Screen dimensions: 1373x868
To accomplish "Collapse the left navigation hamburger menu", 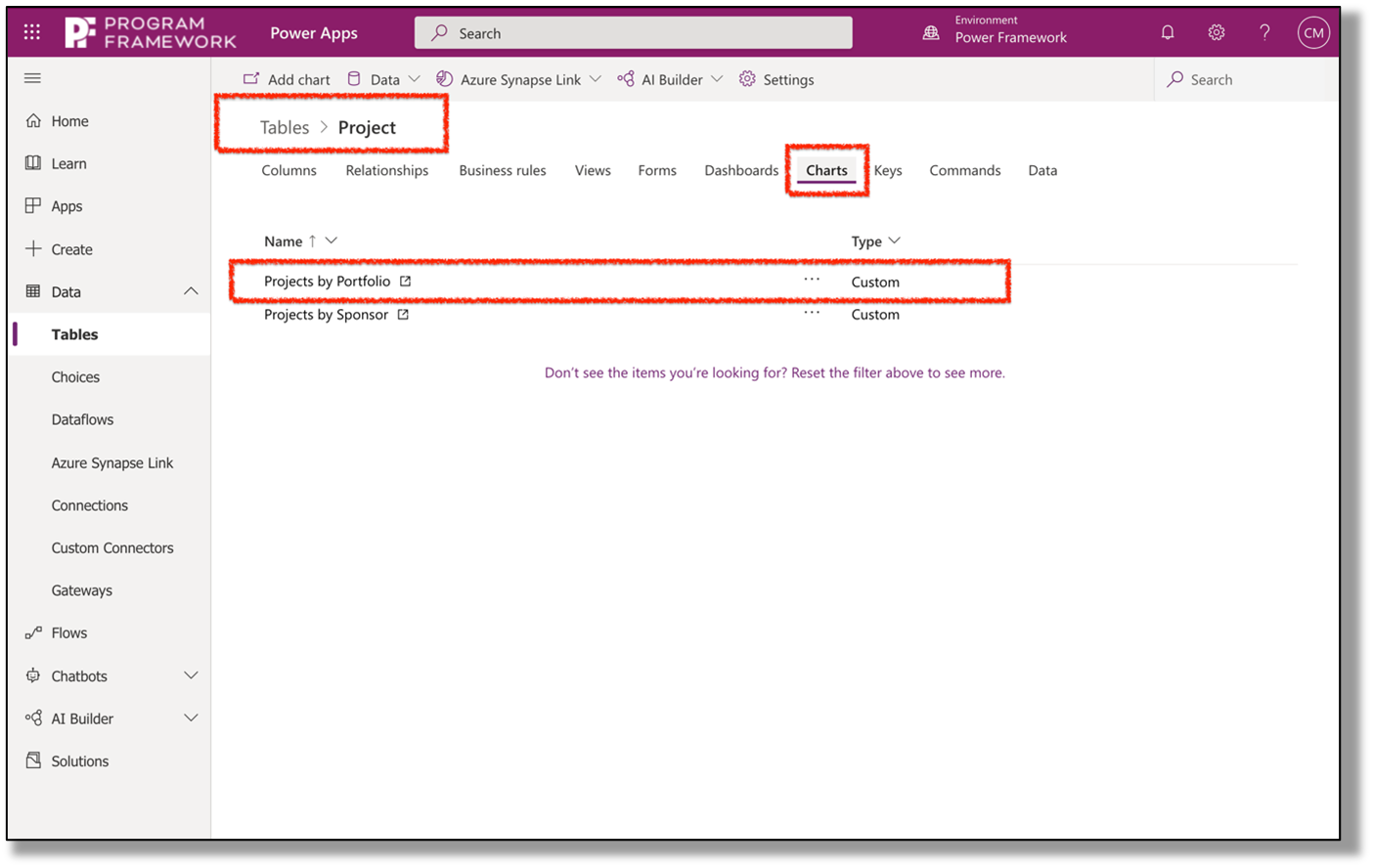I will coord(32,78).
